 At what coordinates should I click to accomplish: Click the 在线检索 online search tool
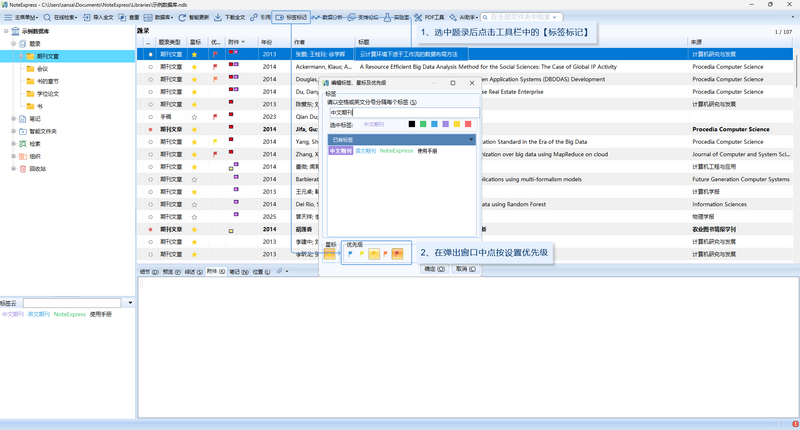[60, 17]
